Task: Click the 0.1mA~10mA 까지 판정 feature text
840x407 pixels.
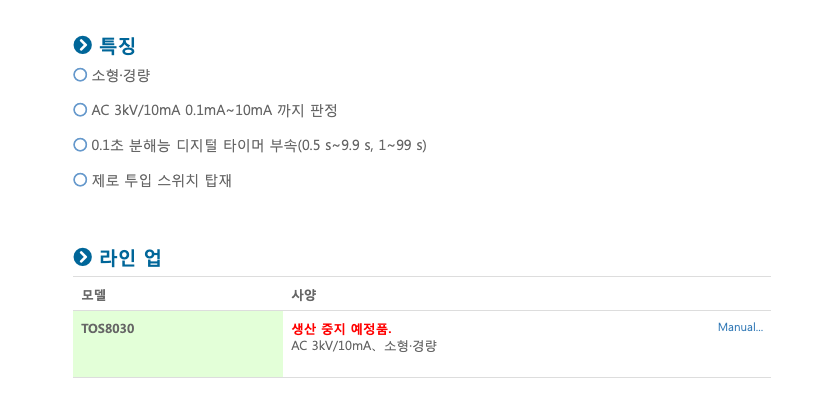Action: [x=261, y=111]
